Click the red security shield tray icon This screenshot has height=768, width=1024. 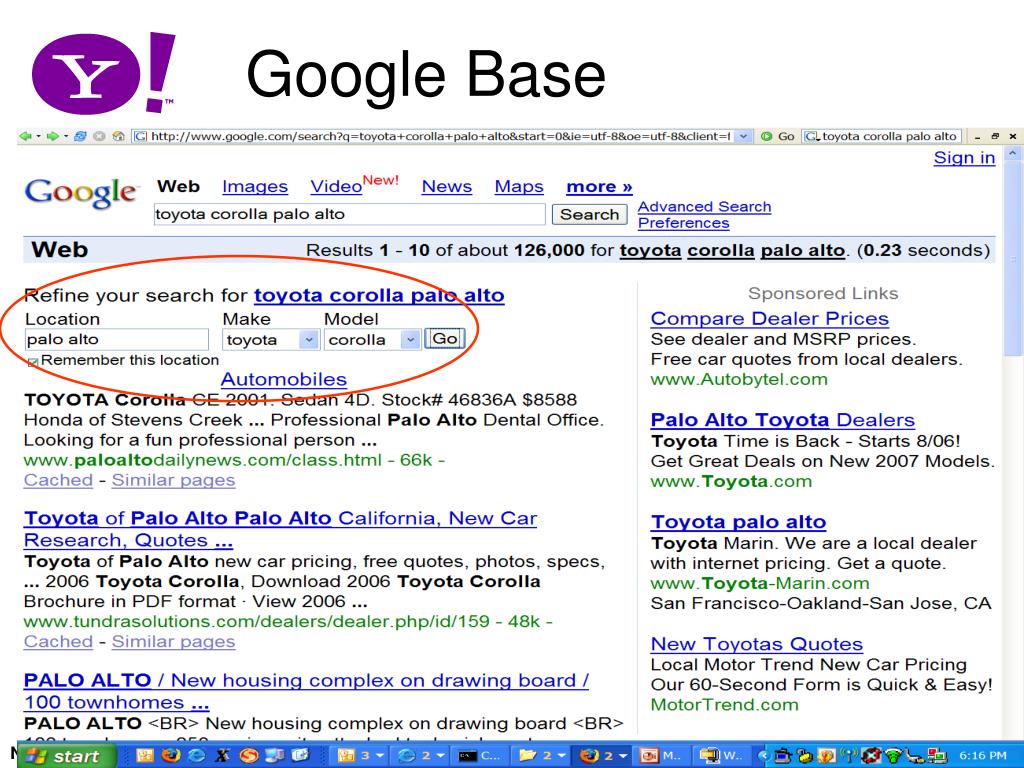(871, 756)
